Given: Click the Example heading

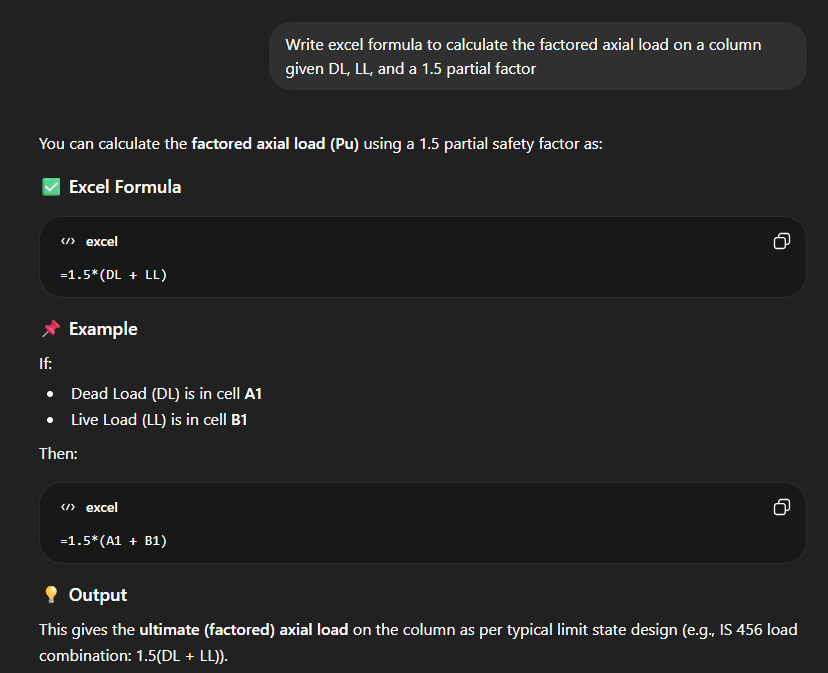Looking at the screenshot, I should click(x=103, y=329).
